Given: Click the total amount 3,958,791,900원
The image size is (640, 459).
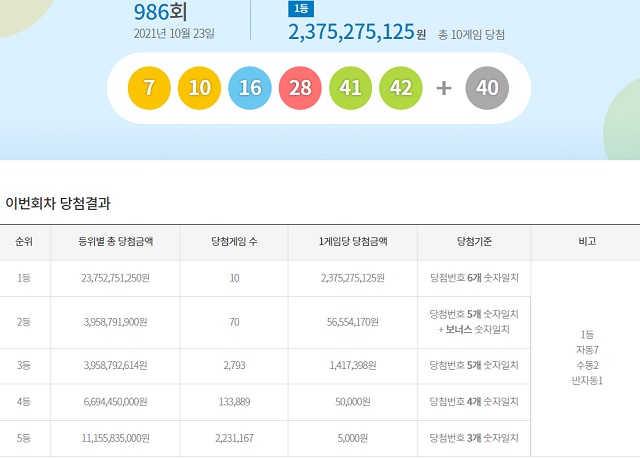Looking at the screenshot, I should pos(116,322).
